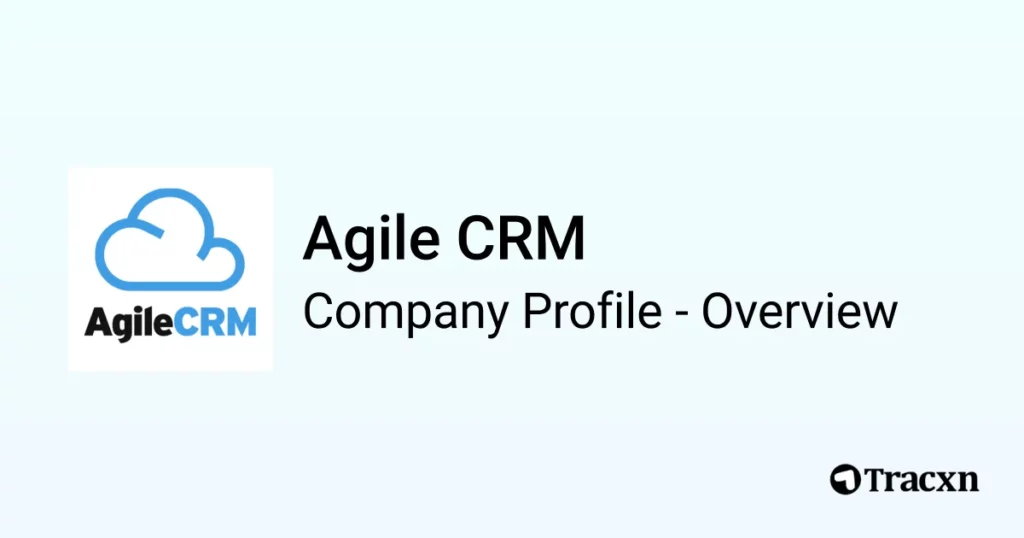Viewport: 1024px width, 538px height.
Task: Click the Tracxn circular arrow icon
Action: pos(845,480)
